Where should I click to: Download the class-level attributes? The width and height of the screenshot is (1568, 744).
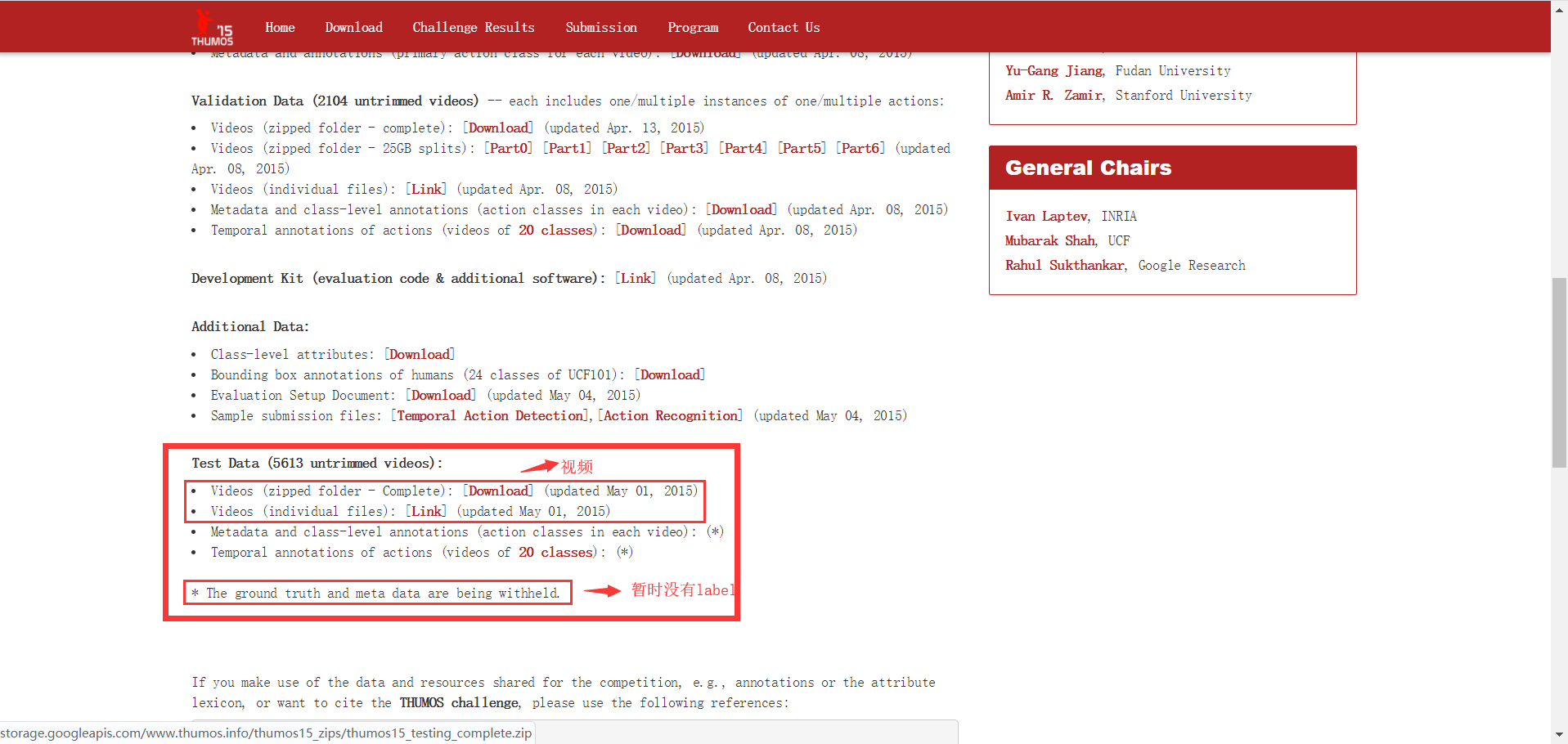pos(420,355)
